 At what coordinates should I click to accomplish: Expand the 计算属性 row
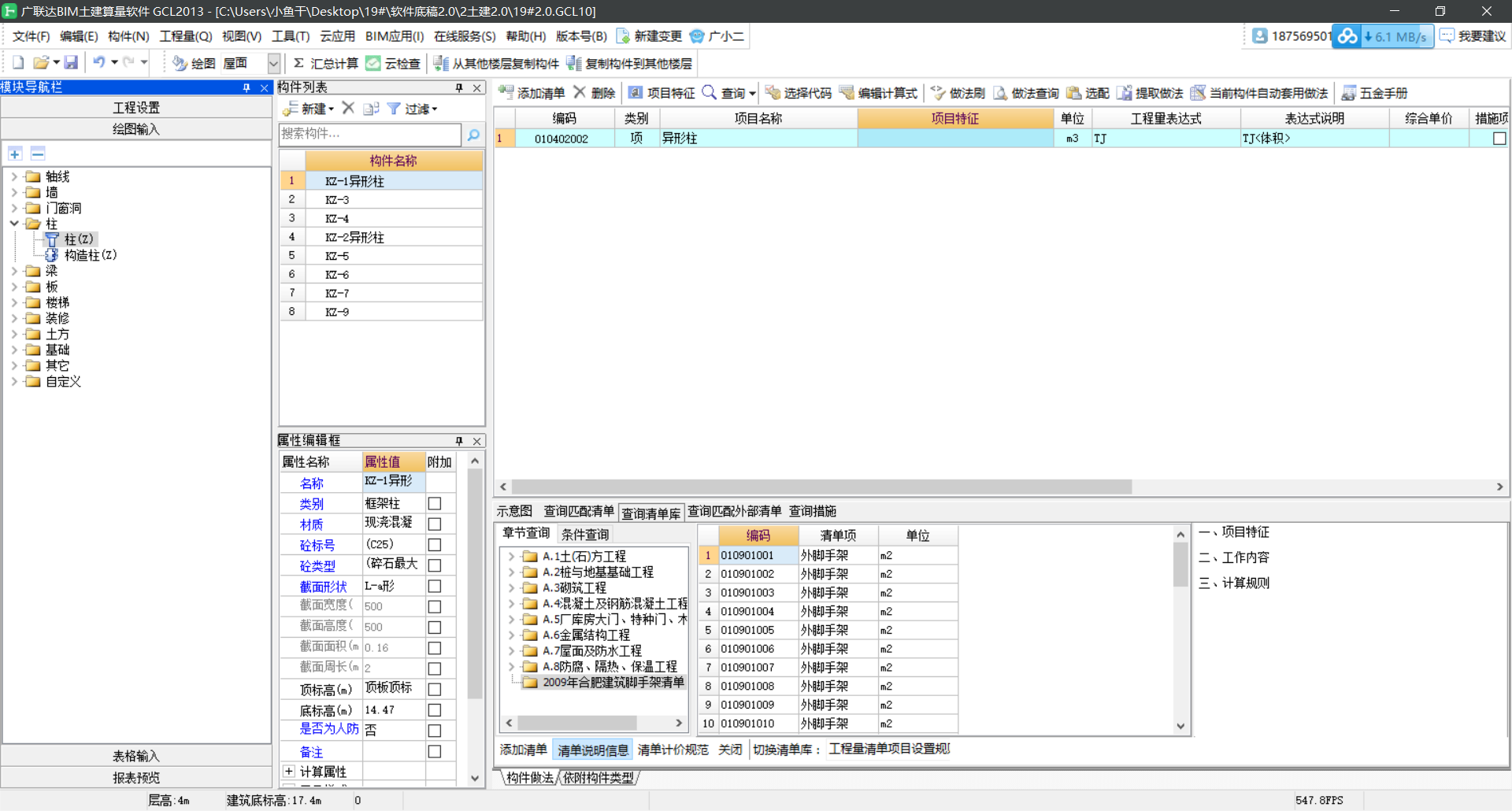coord(288,771)
